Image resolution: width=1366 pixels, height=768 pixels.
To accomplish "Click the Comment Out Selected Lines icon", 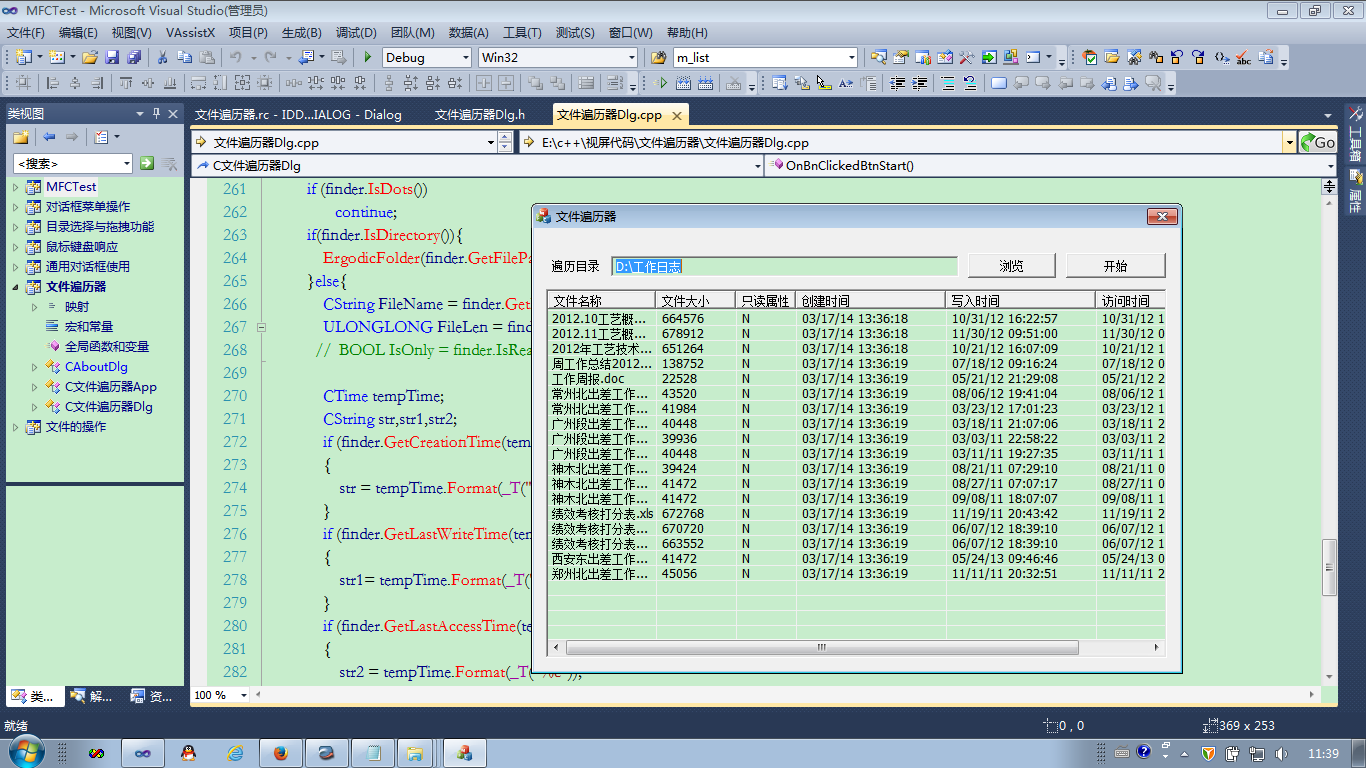I will tap(946, 83).
